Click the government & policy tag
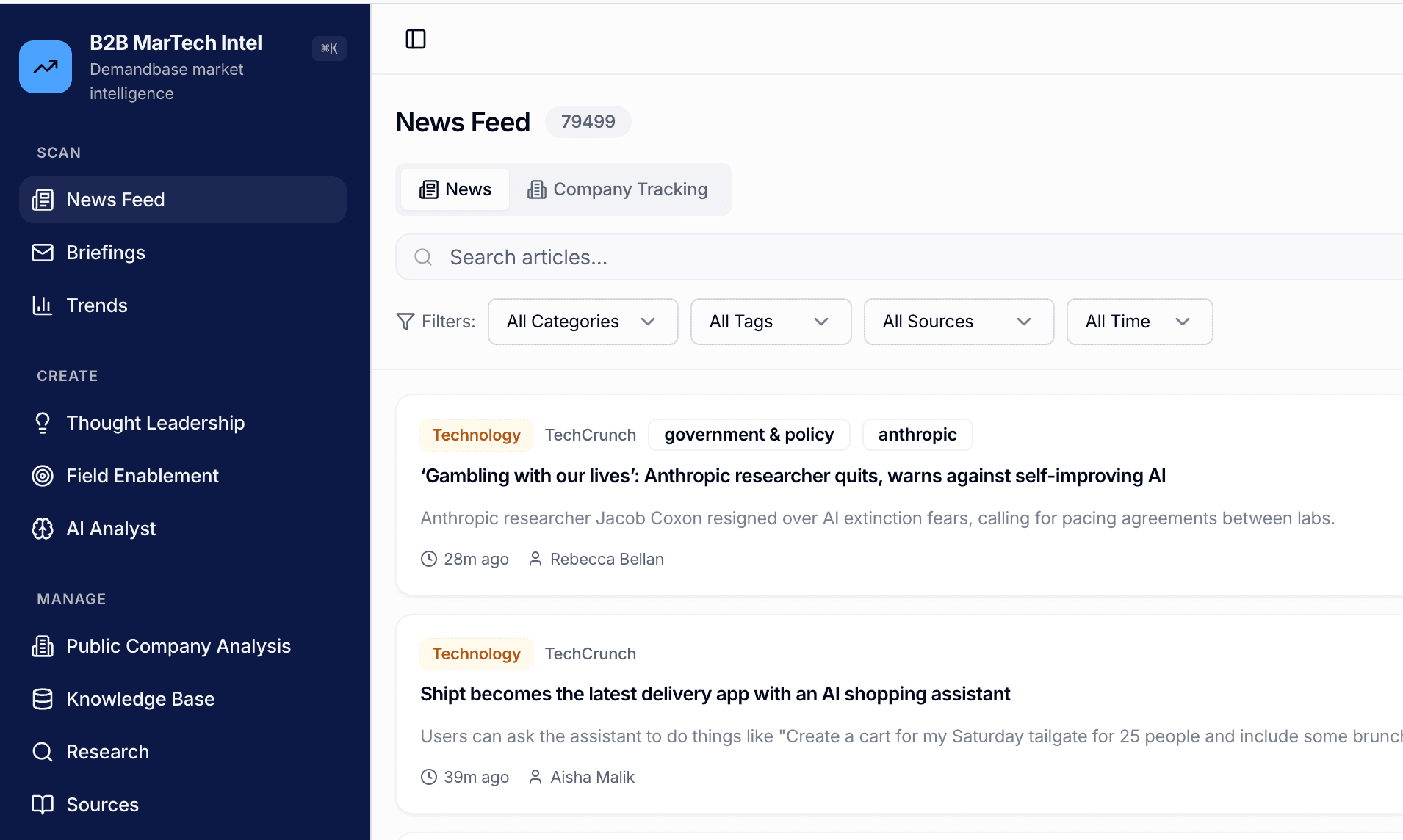This screenshot has height=840, width=1403. 749,435
